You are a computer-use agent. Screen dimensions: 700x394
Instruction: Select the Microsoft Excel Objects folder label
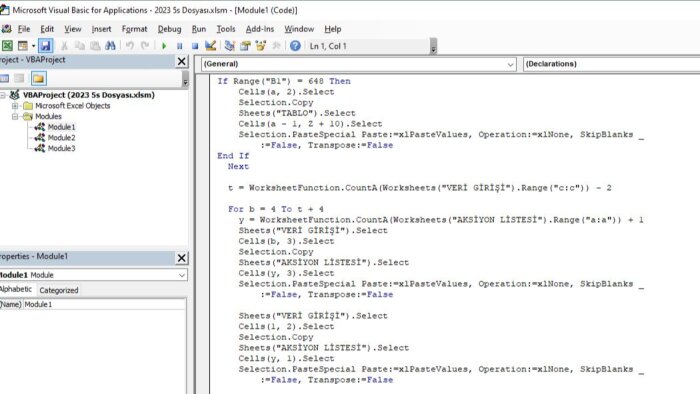tap(73, 106)
